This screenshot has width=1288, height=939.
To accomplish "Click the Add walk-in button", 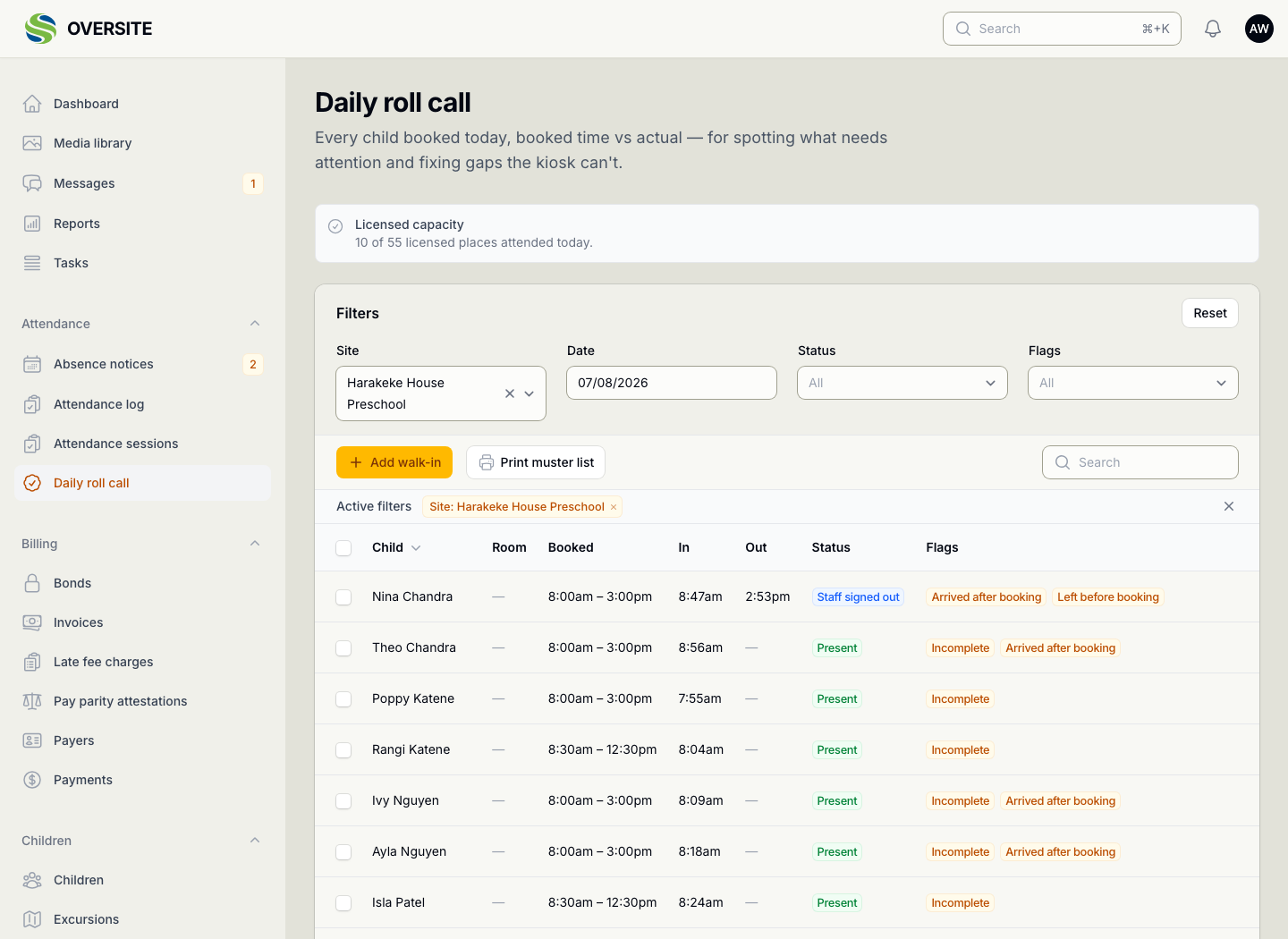I will pos(394,462).
